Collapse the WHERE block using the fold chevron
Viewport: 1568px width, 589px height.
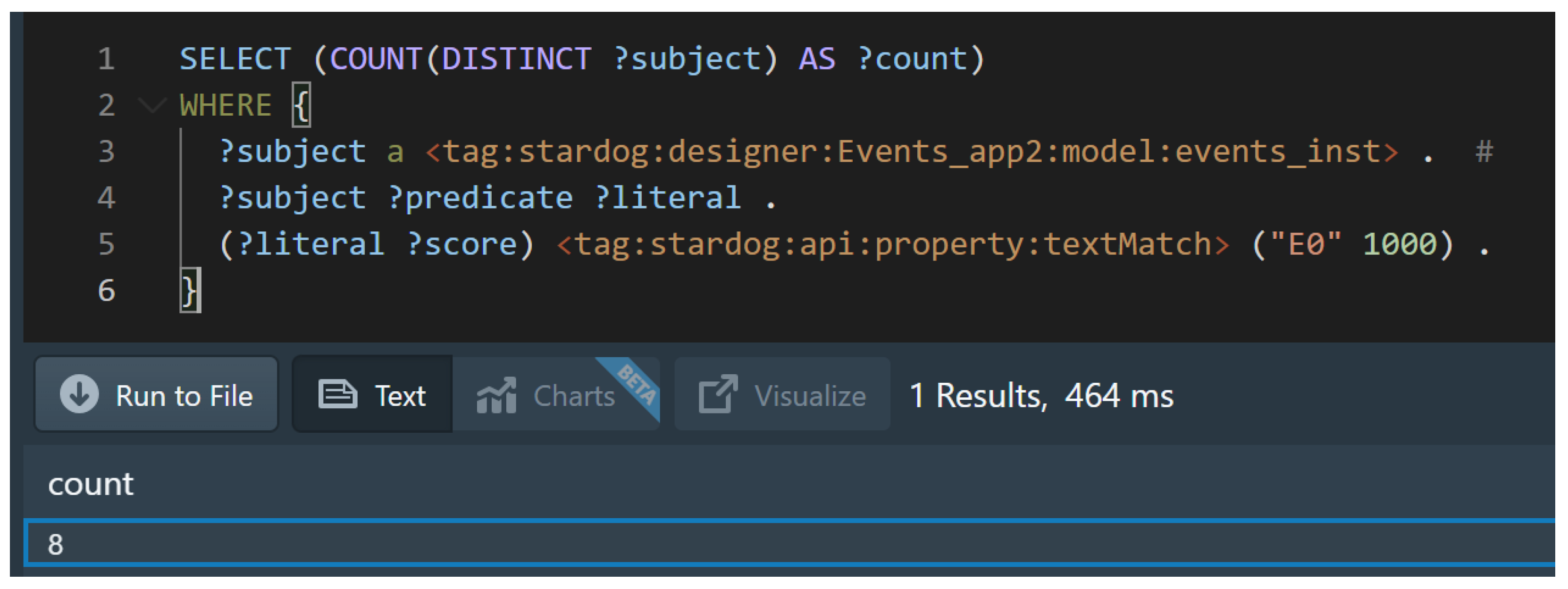(x=151, y=105)
